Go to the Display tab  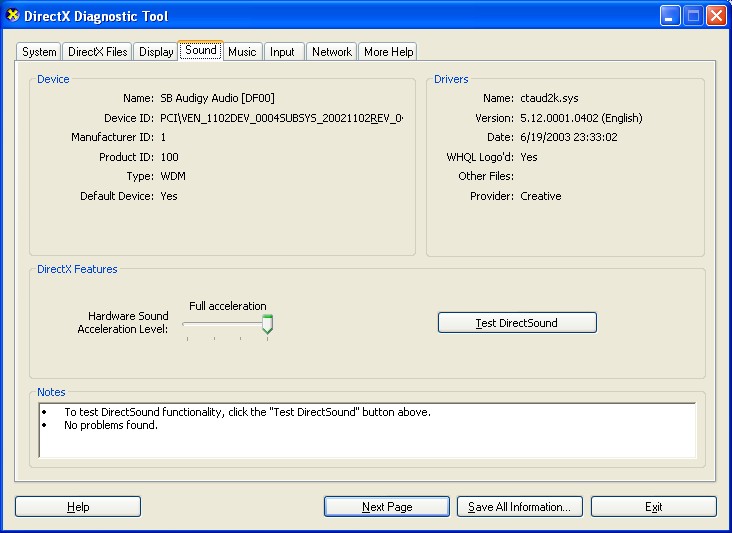156,52
